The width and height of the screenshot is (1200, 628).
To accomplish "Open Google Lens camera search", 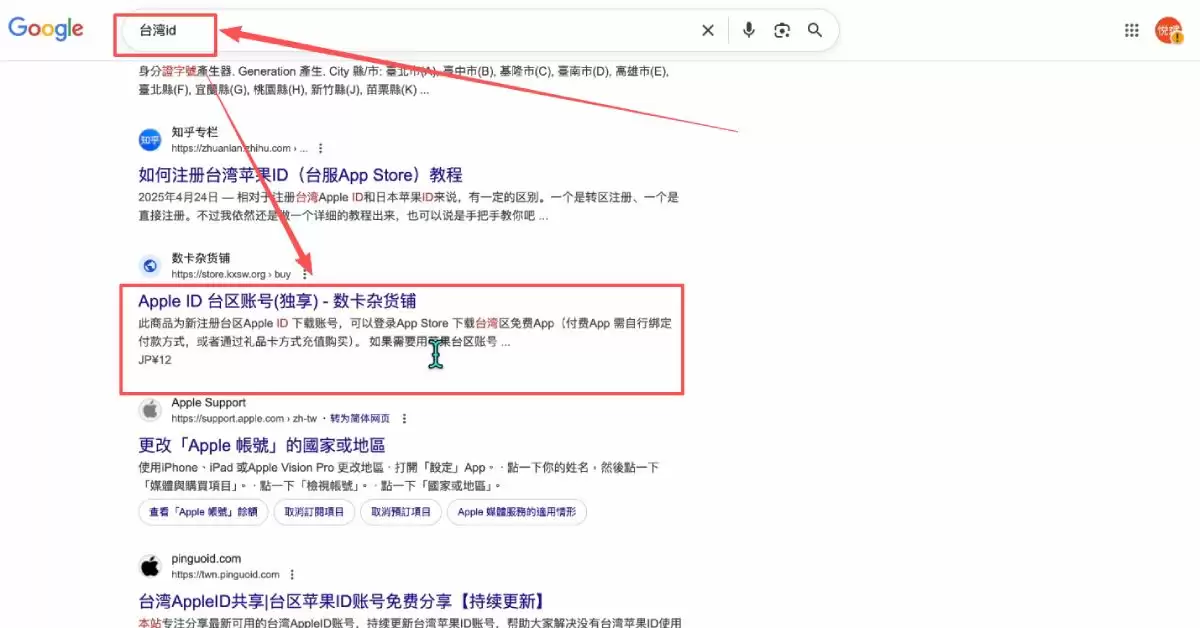I will pos(782,30).
